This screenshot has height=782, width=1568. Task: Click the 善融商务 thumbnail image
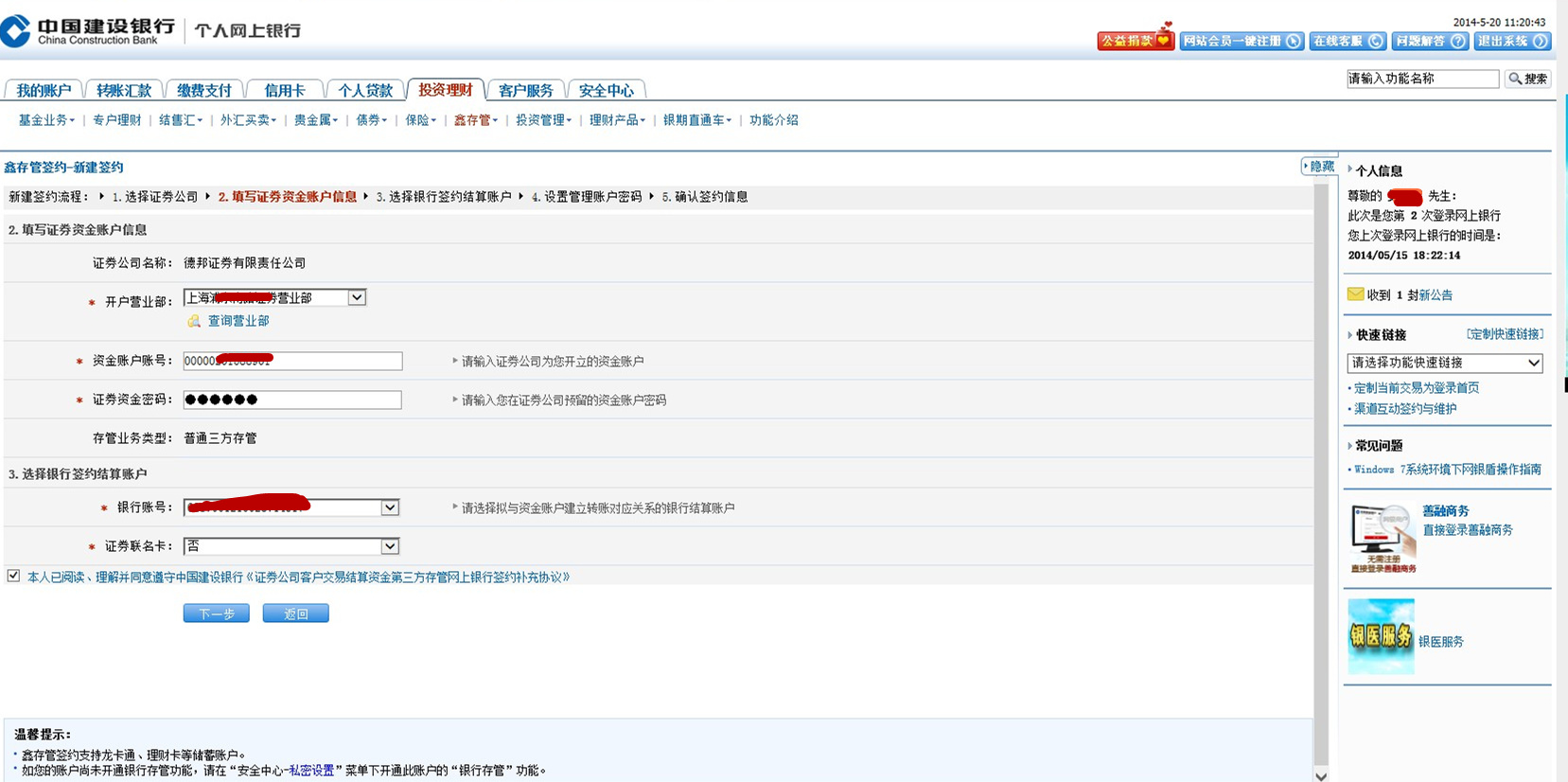[1383, 539]
